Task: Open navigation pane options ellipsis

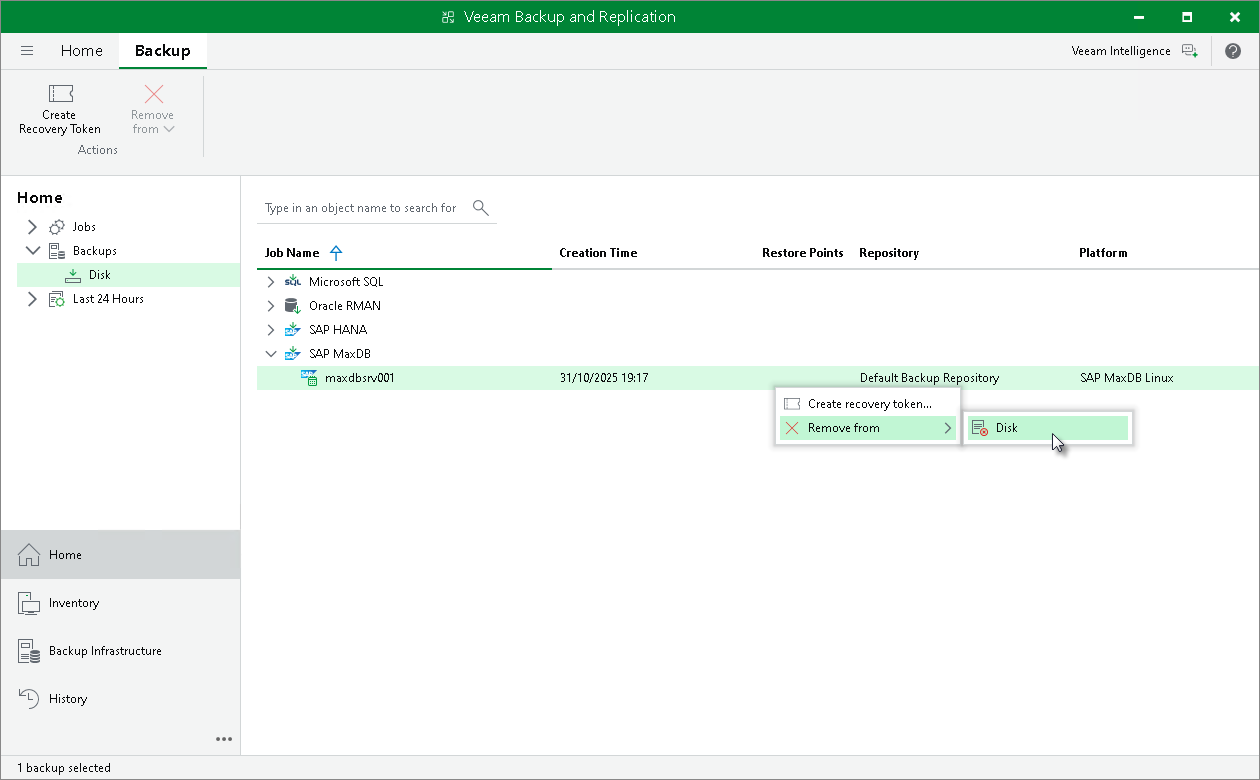Action: (224, 739)
